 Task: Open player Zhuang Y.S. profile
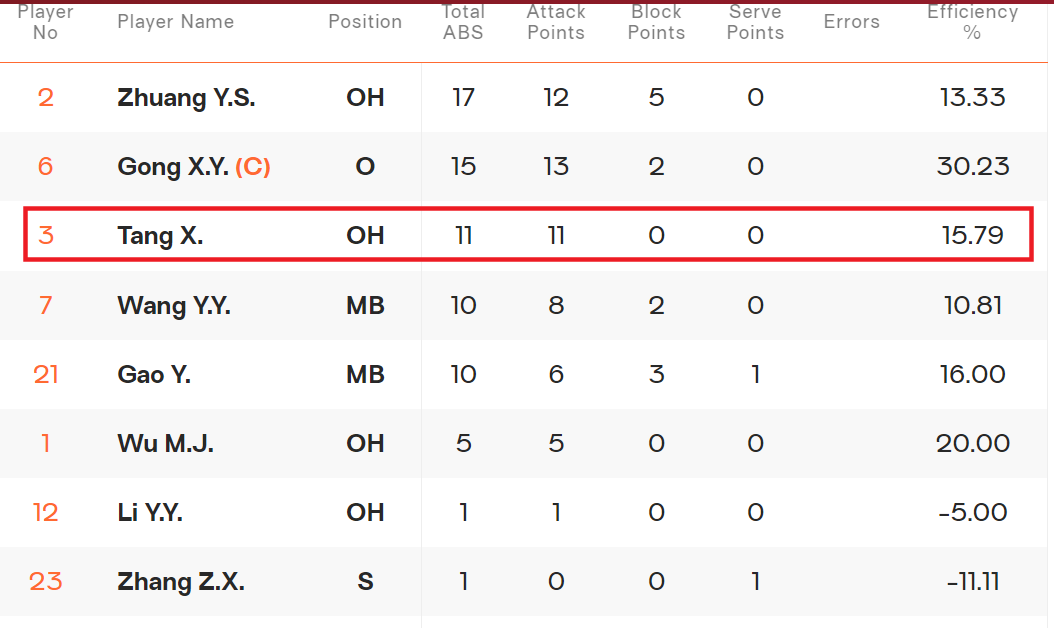[x=186, y=98]
